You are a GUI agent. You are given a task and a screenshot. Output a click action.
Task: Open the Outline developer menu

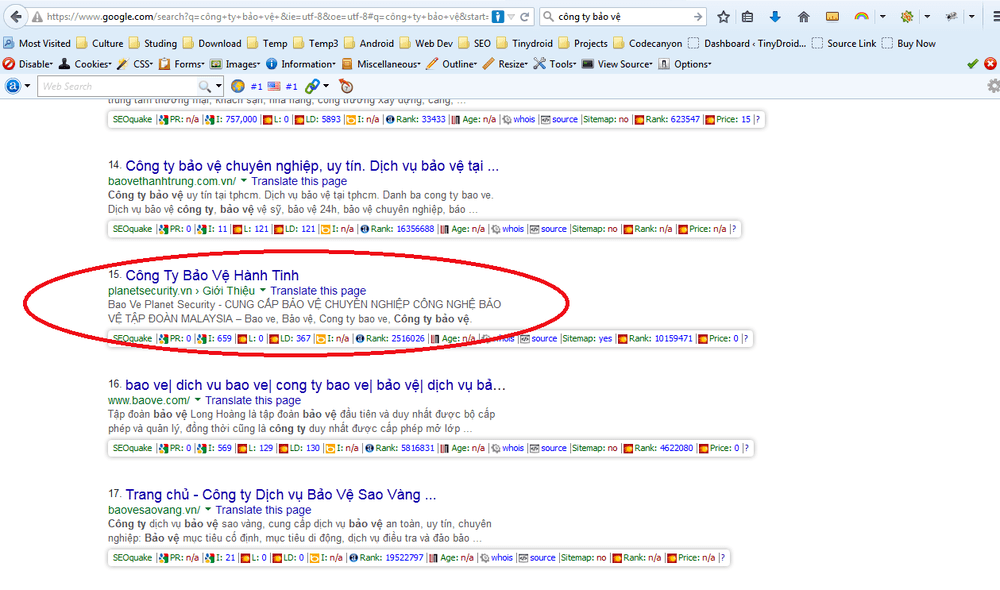point(452,64)
